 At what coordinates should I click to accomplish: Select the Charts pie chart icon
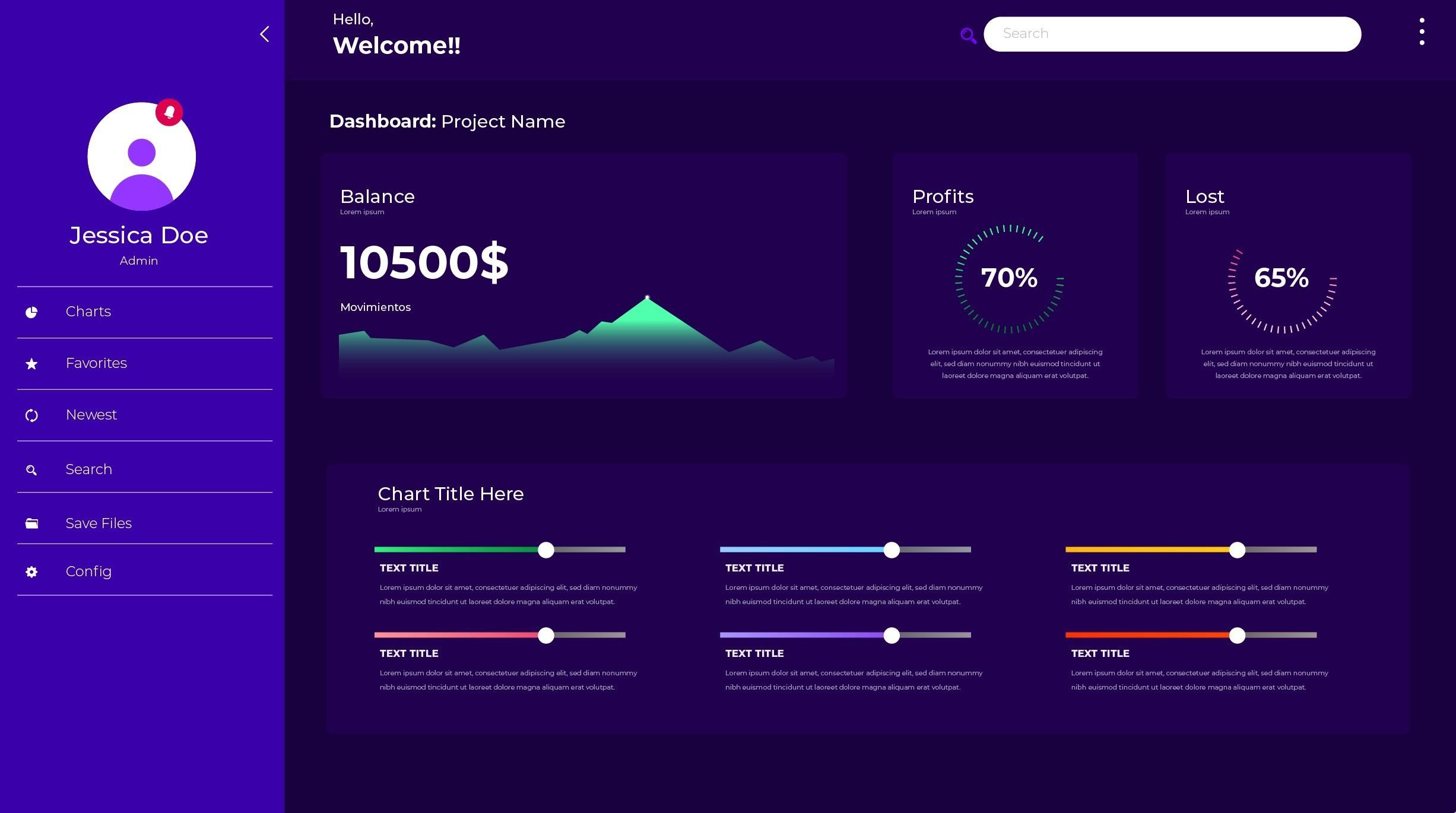[x=31, y=312]
